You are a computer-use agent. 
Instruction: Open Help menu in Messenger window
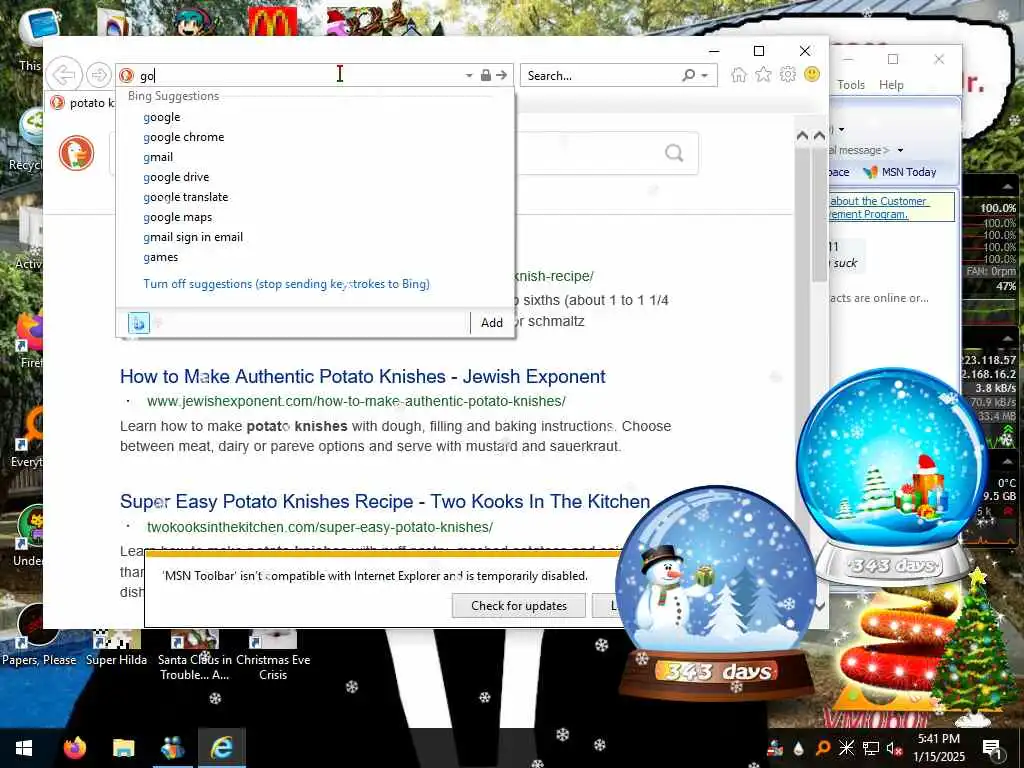(x=891, y=85)
